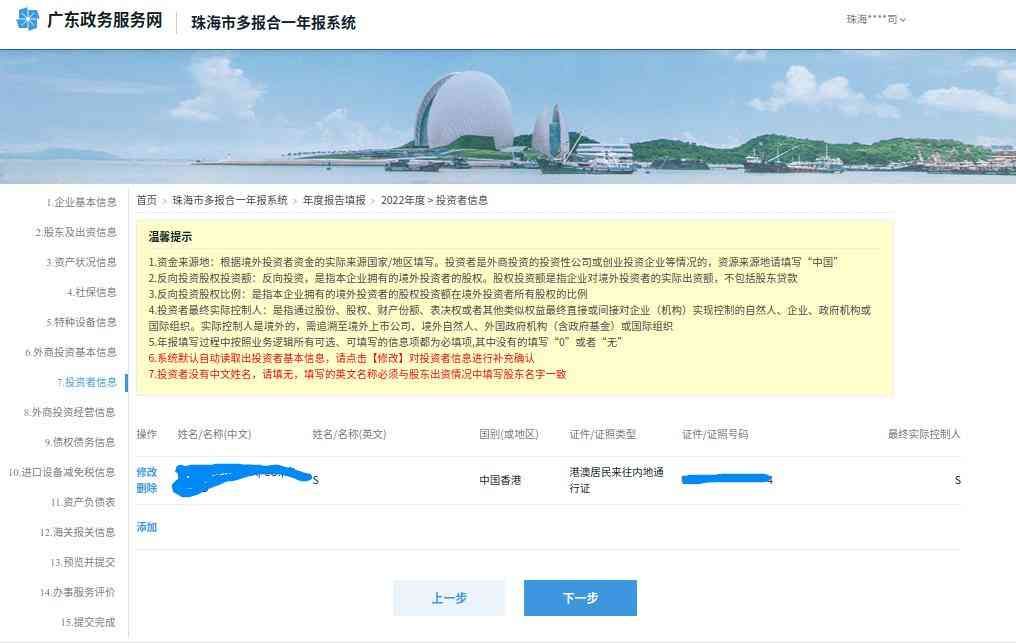This screenshot has height=643, width=1016.
Task: Select step 2 股东及出资信息
Action: pyautogui.click(x=76, y=232)
